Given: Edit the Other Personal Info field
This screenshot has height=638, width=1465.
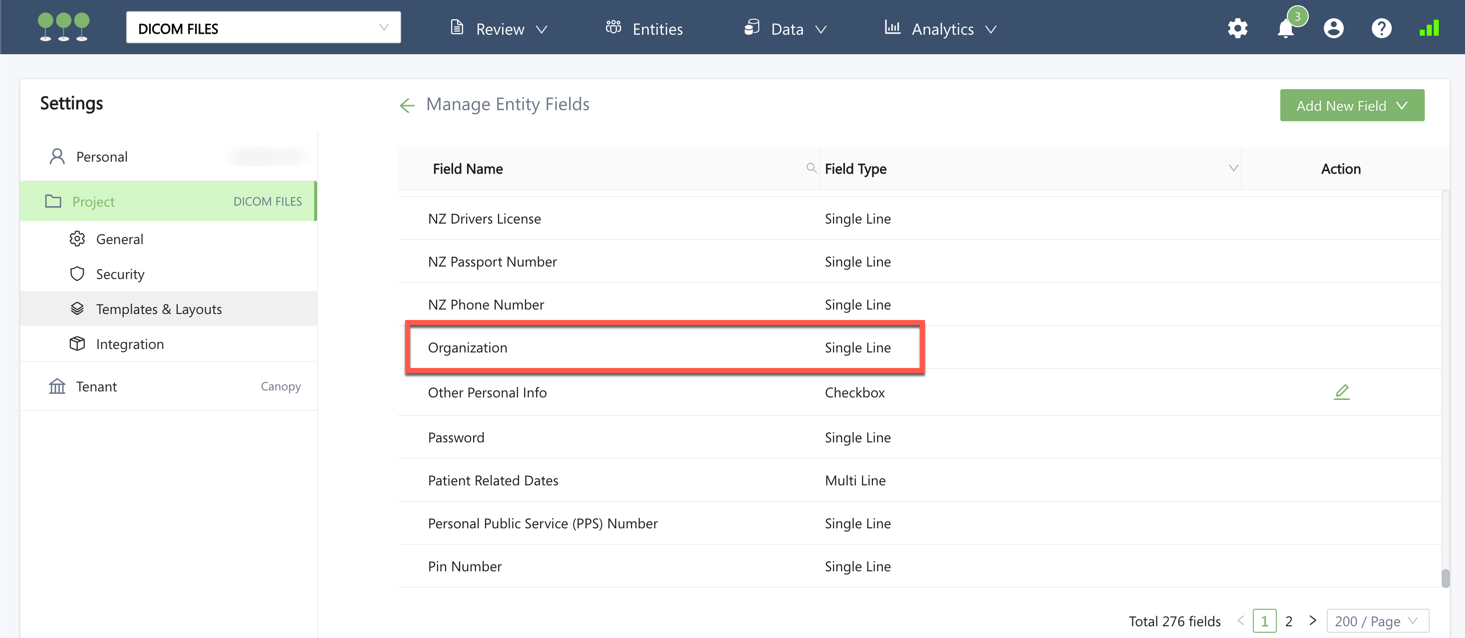Looking at the screenshot, I should point(1341,392).
